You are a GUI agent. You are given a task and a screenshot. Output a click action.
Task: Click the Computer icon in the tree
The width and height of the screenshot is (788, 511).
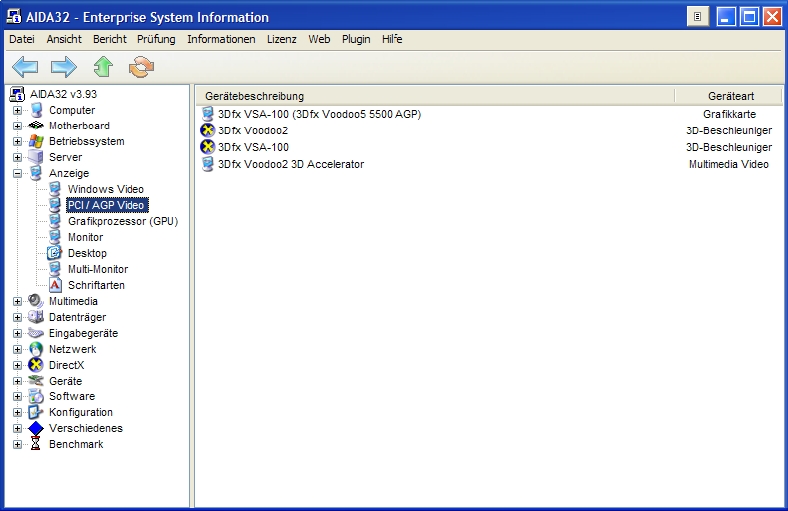[x=36, y=110]
